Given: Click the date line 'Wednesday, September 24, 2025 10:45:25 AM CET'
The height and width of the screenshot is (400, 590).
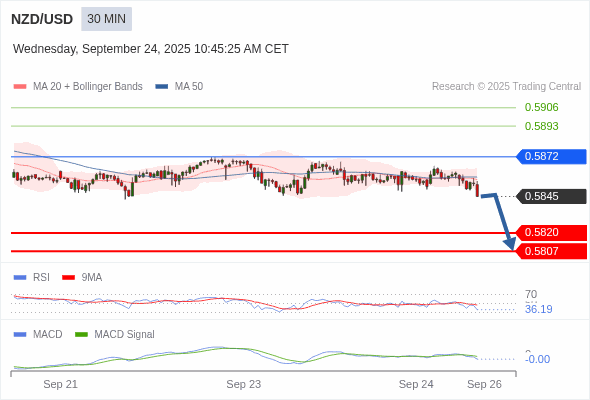Looking at the screenshot, I should [x=151, y=49].
